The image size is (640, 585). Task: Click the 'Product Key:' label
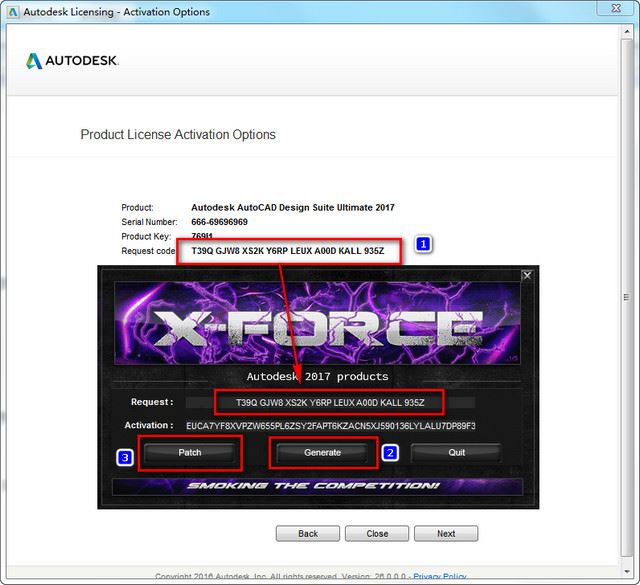(x=146, y=236)
